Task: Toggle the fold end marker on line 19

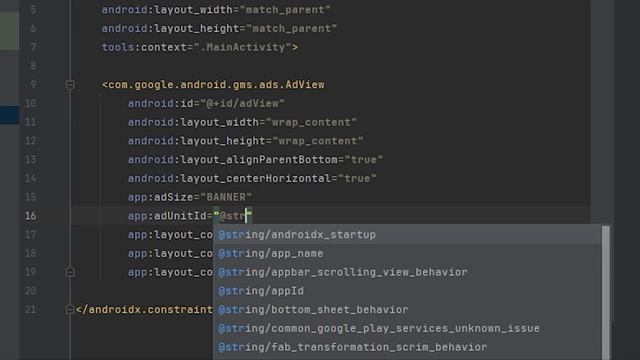Action: click(70, 272)
